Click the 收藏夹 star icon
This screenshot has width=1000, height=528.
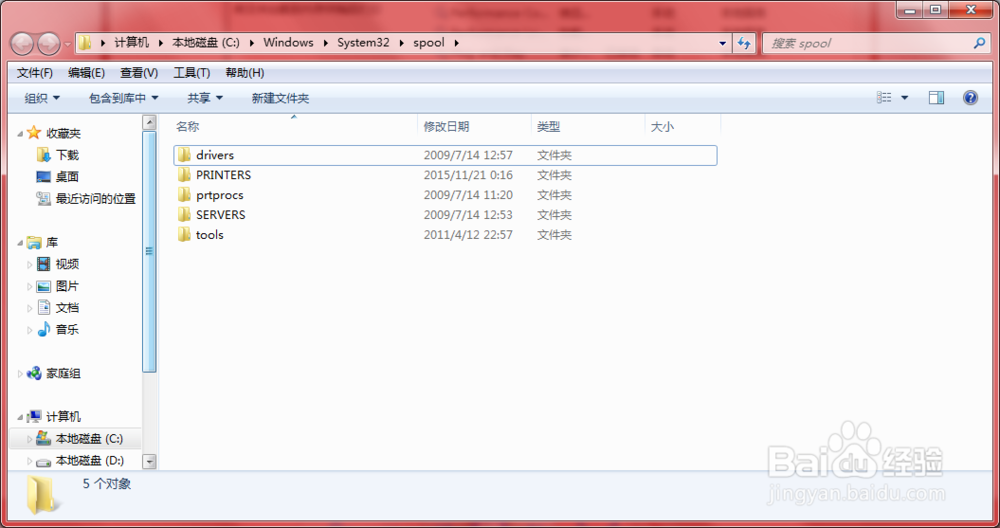coord(34,133)
